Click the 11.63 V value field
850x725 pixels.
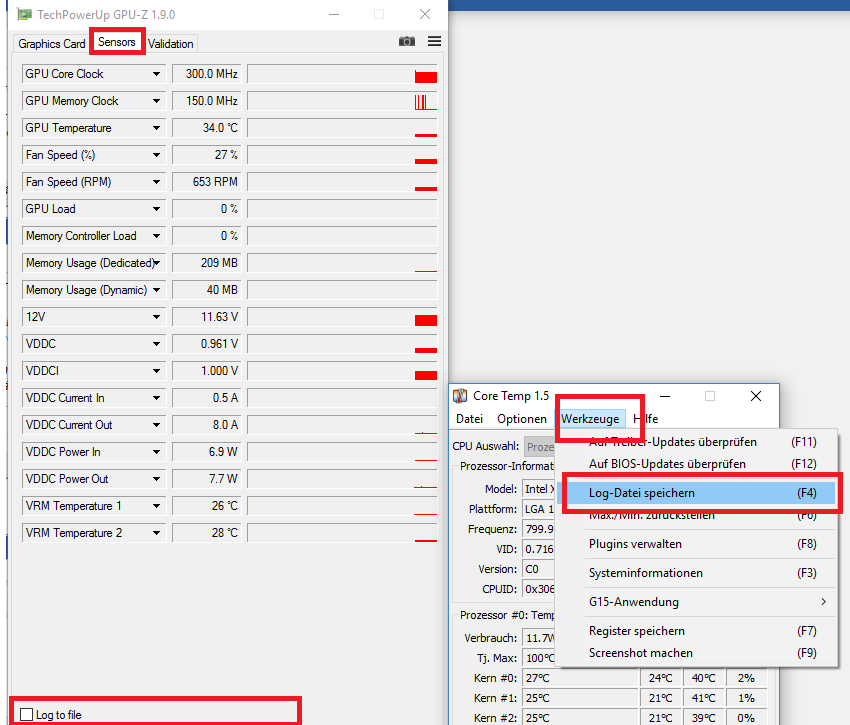pyautogui.click(x=207, y=317)
